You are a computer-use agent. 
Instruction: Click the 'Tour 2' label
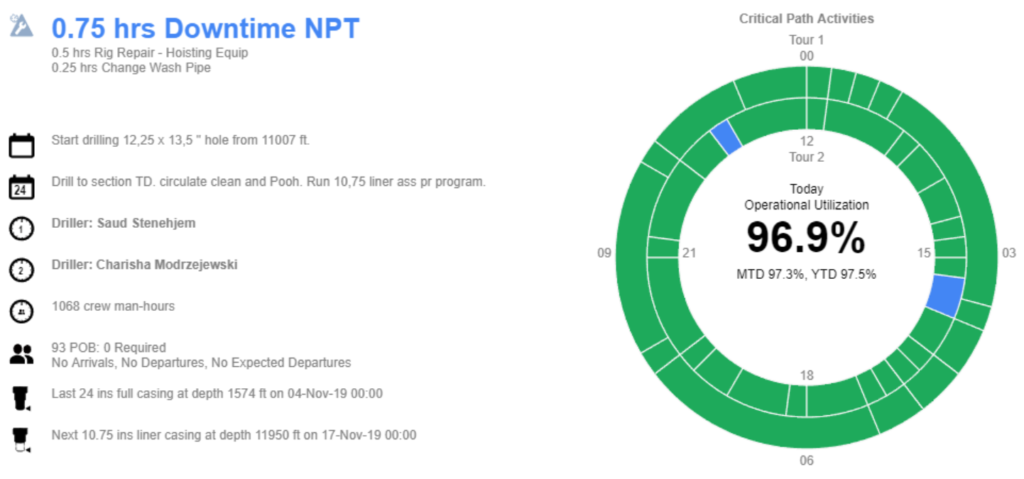807,157
